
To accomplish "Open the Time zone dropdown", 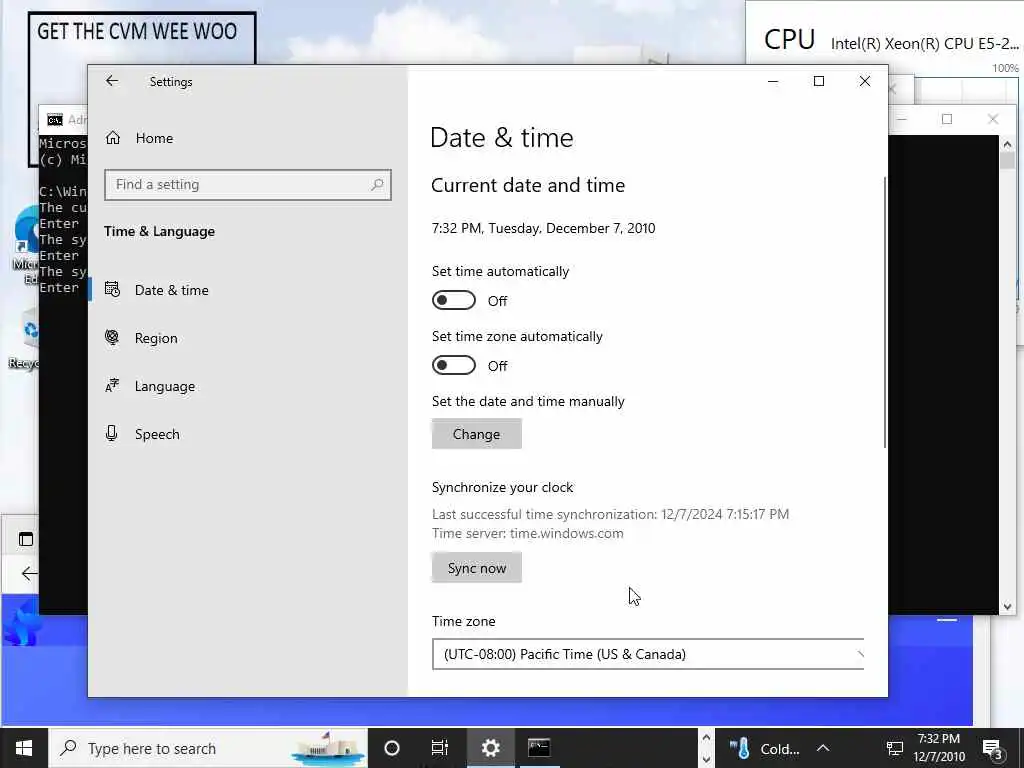I will pos(648,654).
